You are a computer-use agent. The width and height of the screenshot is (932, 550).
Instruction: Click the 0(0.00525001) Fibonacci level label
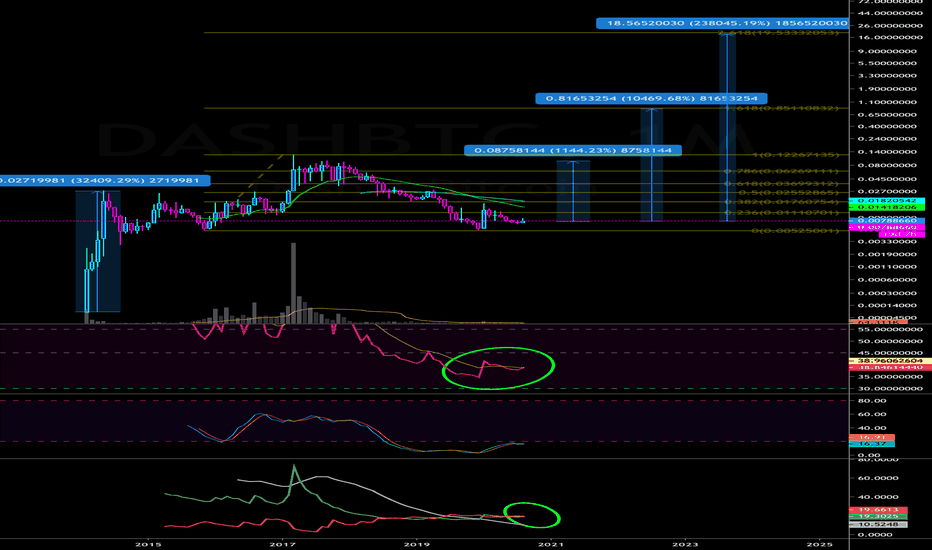pos(796,230)
